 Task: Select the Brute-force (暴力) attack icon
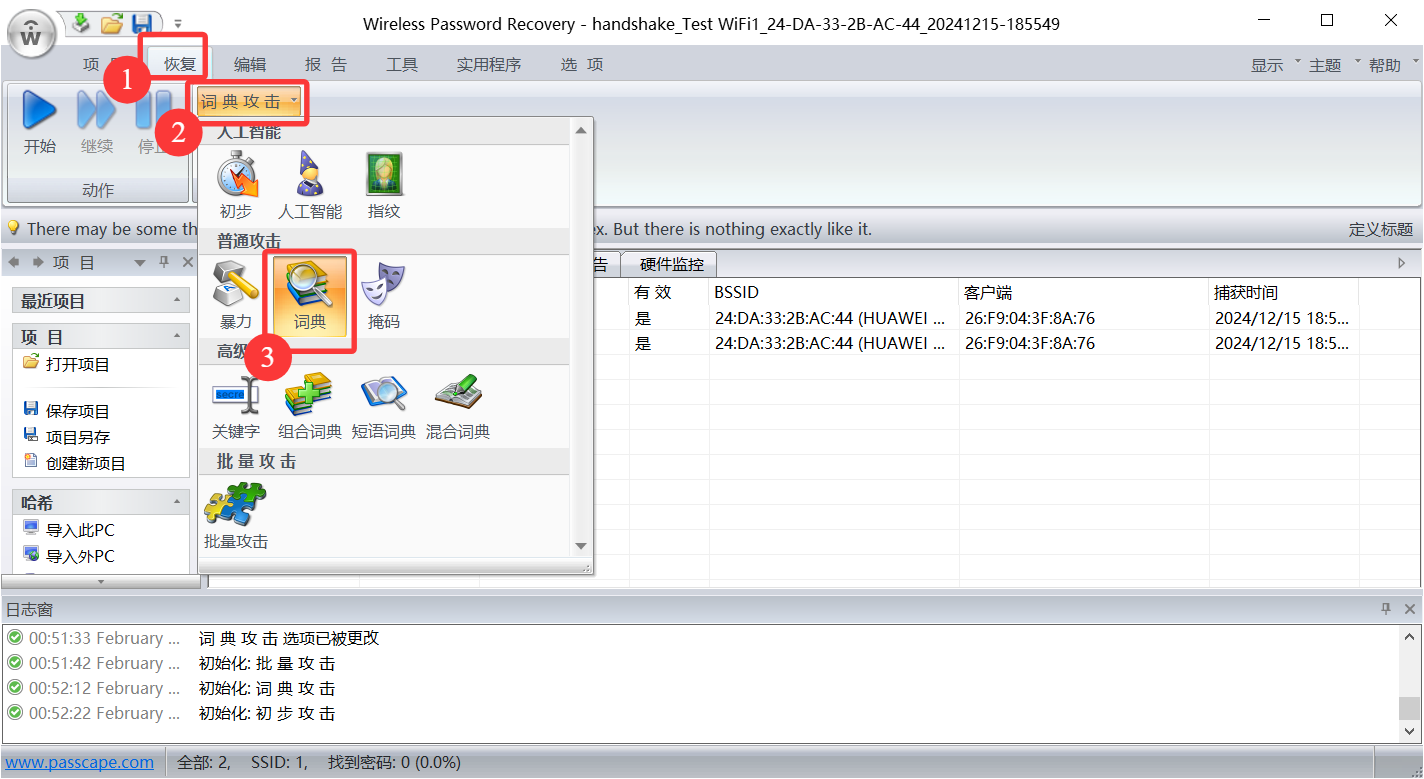click(236, 284)
